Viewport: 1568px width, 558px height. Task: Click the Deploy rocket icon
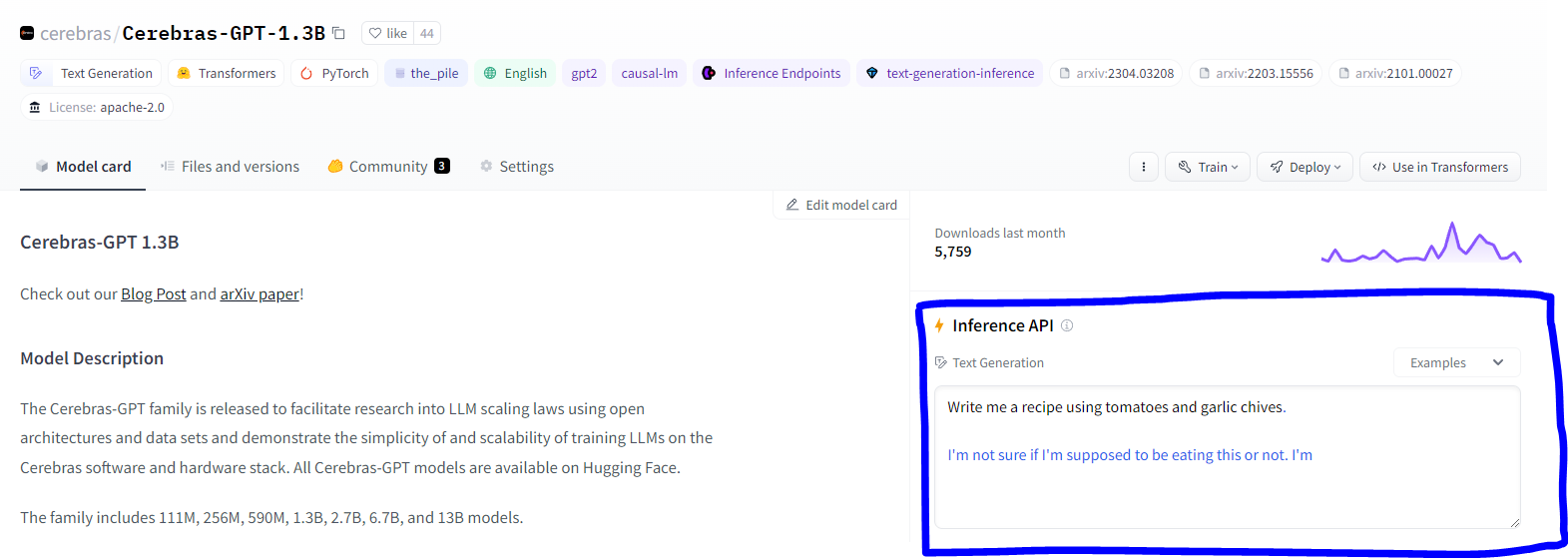pyautogui.click(x=1277, y=167)
